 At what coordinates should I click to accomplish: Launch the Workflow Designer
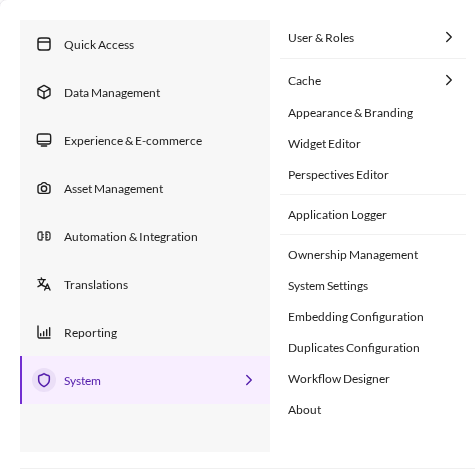[x=373, y=379]
